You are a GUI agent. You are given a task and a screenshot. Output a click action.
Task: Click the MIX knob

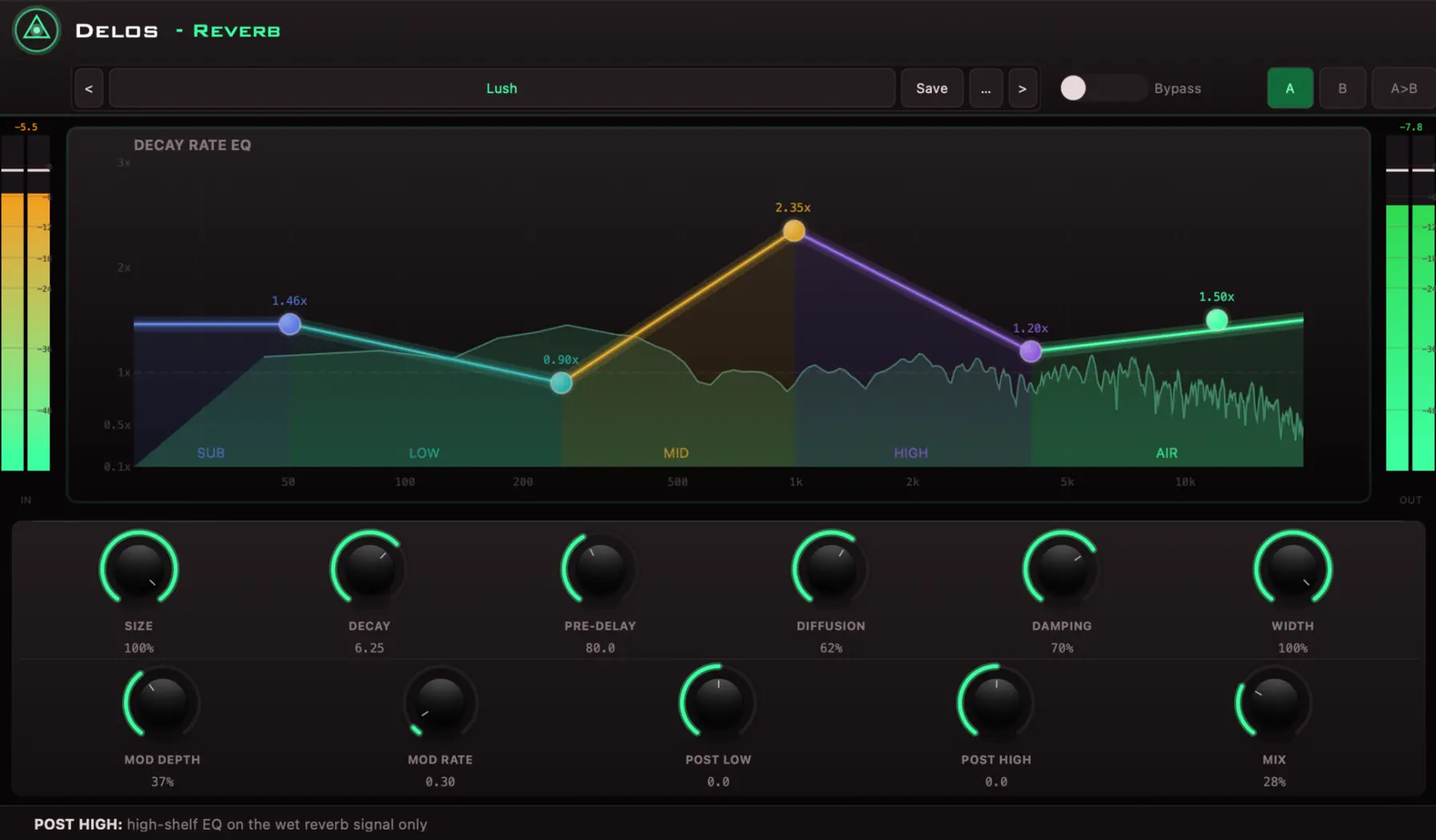click(x=1274, y=703)
